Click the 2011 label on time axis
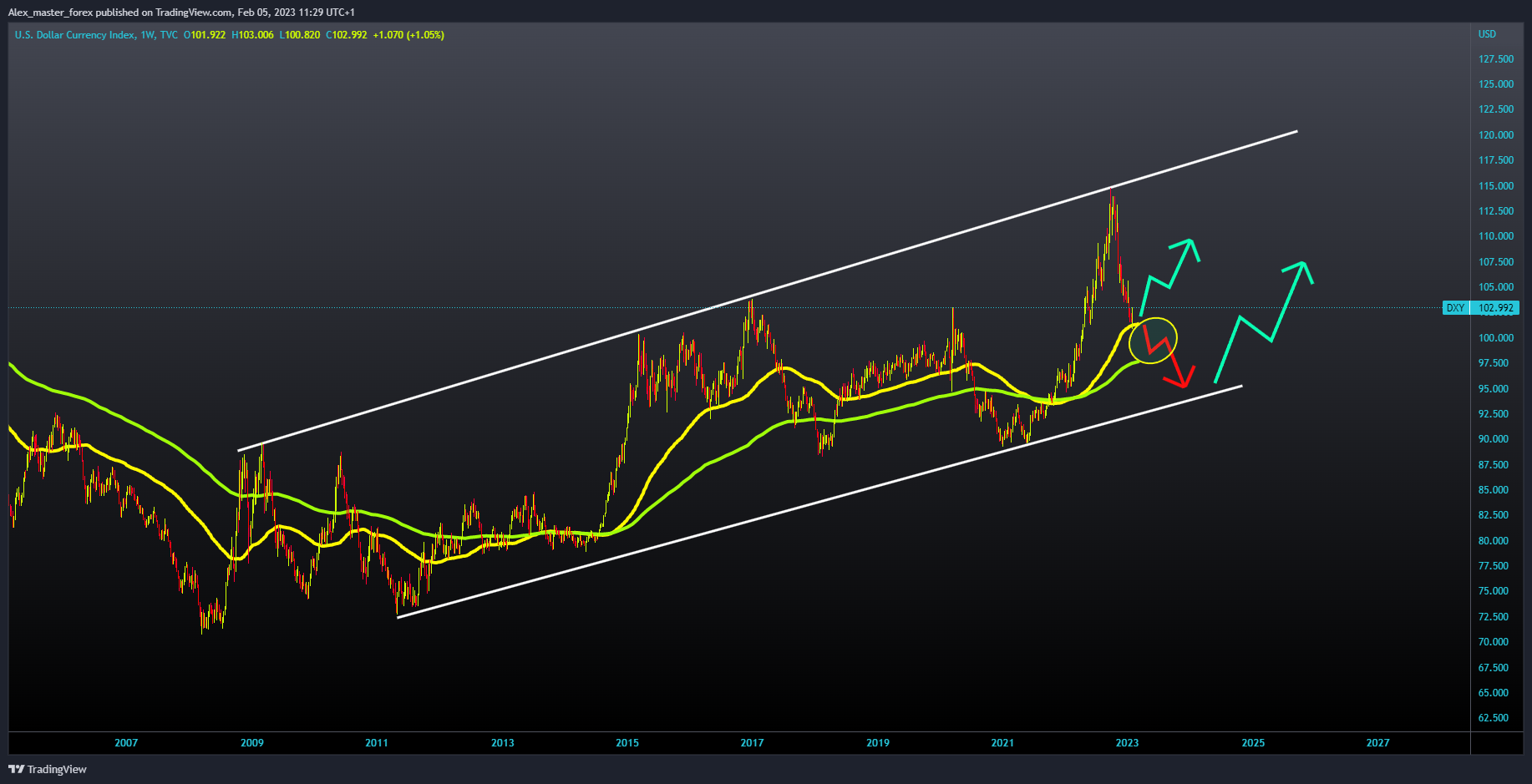1532x784 pixels. click(x=377, y=743)
